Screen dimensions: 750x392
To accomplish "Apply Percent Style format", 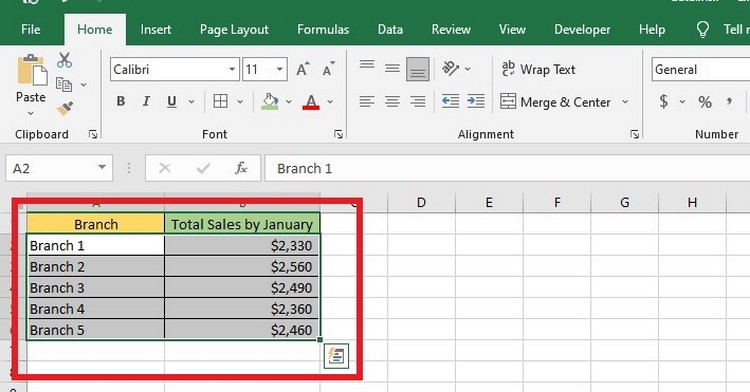I will (x=705, y=101).
